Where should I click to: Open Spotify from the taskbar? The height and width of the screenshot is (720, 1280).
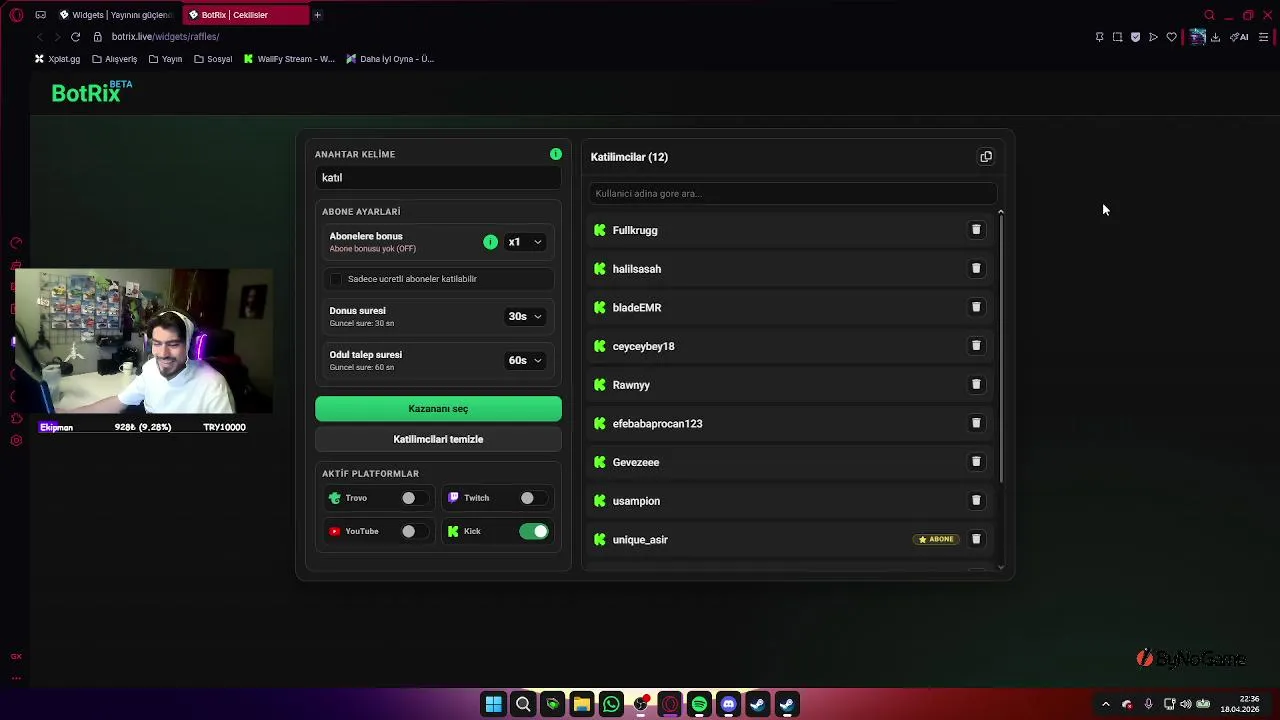699,704
